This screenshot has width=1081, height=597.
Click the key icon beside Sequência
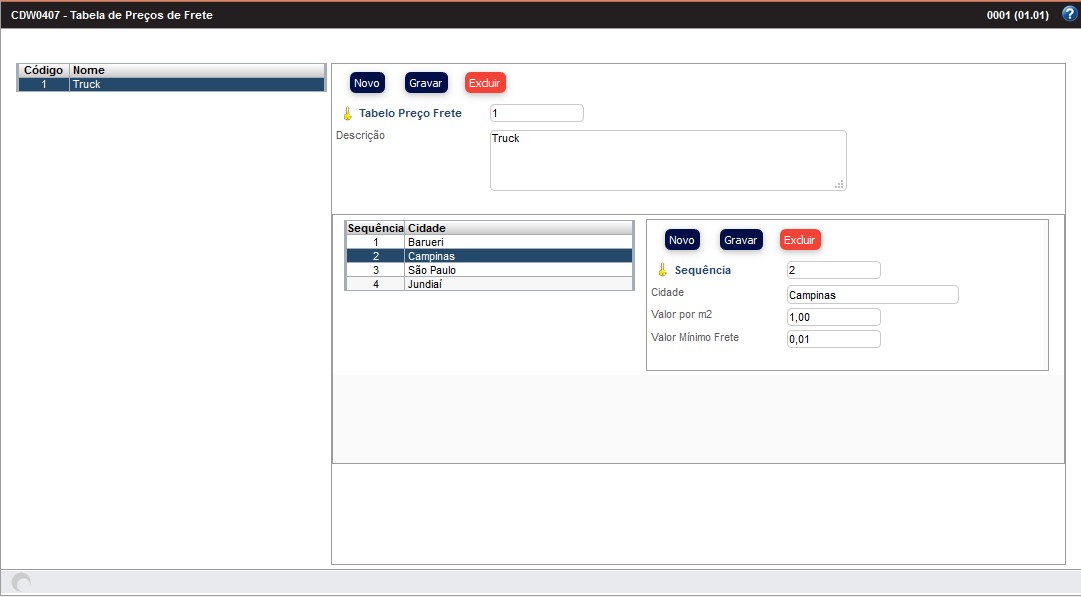pyautogui.click(x=662, y=270)
